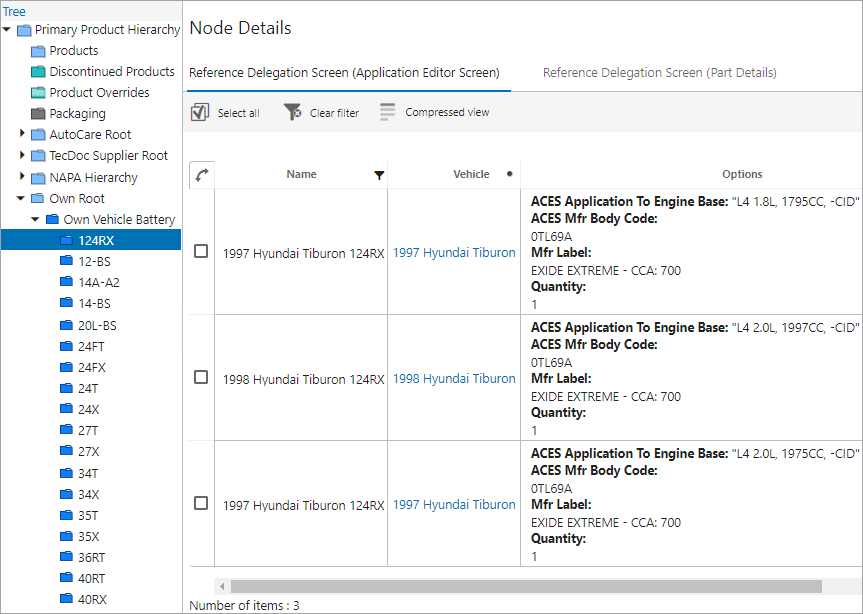This screenshot has height=614, width=863.
Task: Click the Tree link at the top of the sidebar
Action: (x=14, y=11)
